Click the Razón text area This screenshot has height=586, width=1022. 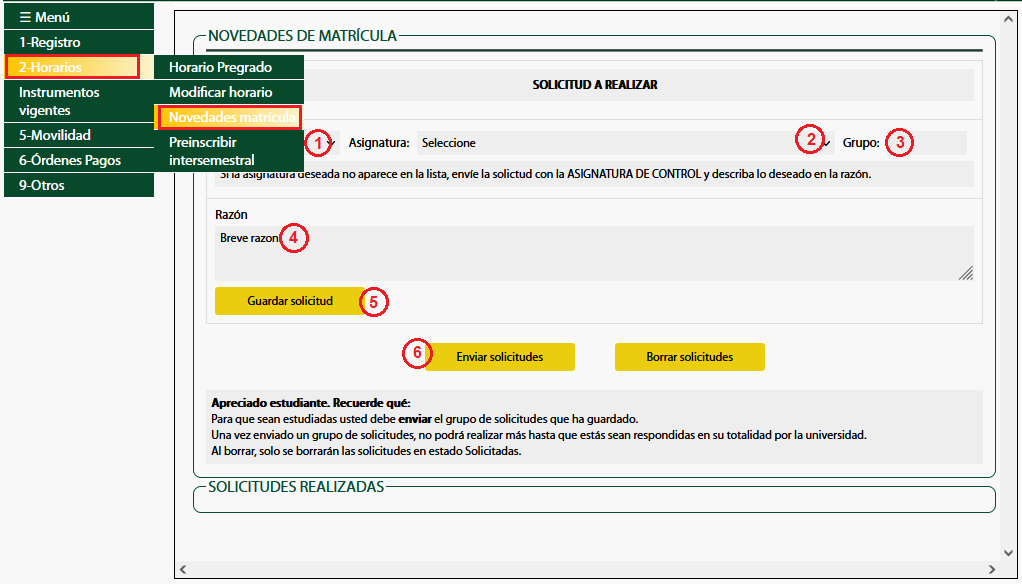tap(594, 254)
